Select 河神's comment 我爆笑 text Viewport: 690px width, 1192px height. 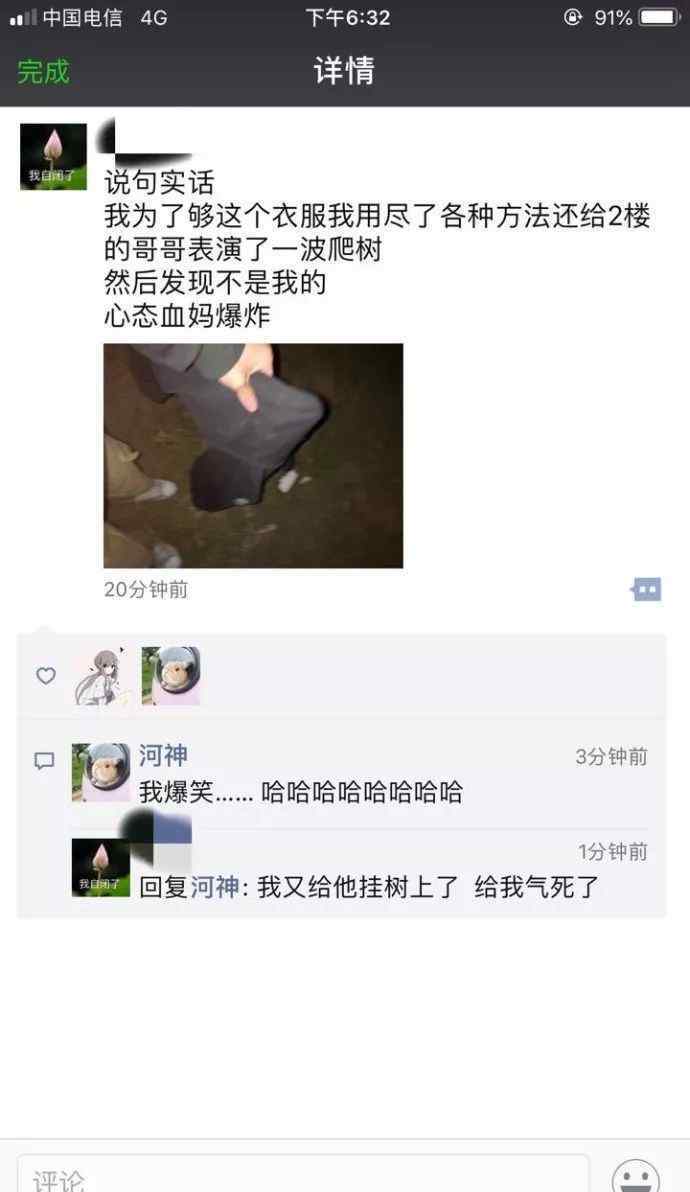301,792
